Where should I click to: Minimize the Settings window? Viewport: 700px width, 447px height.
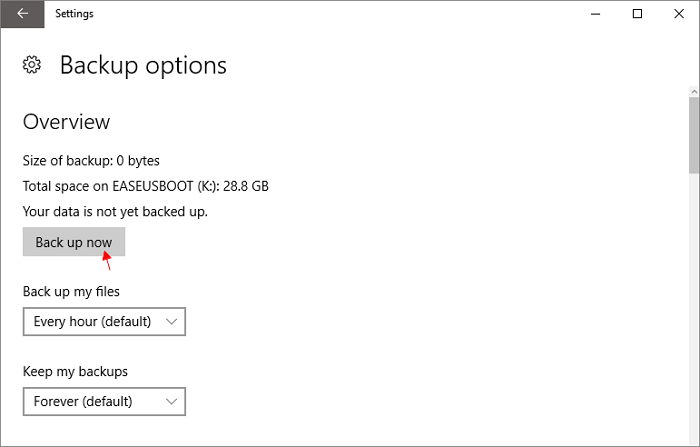coord(596,14)
